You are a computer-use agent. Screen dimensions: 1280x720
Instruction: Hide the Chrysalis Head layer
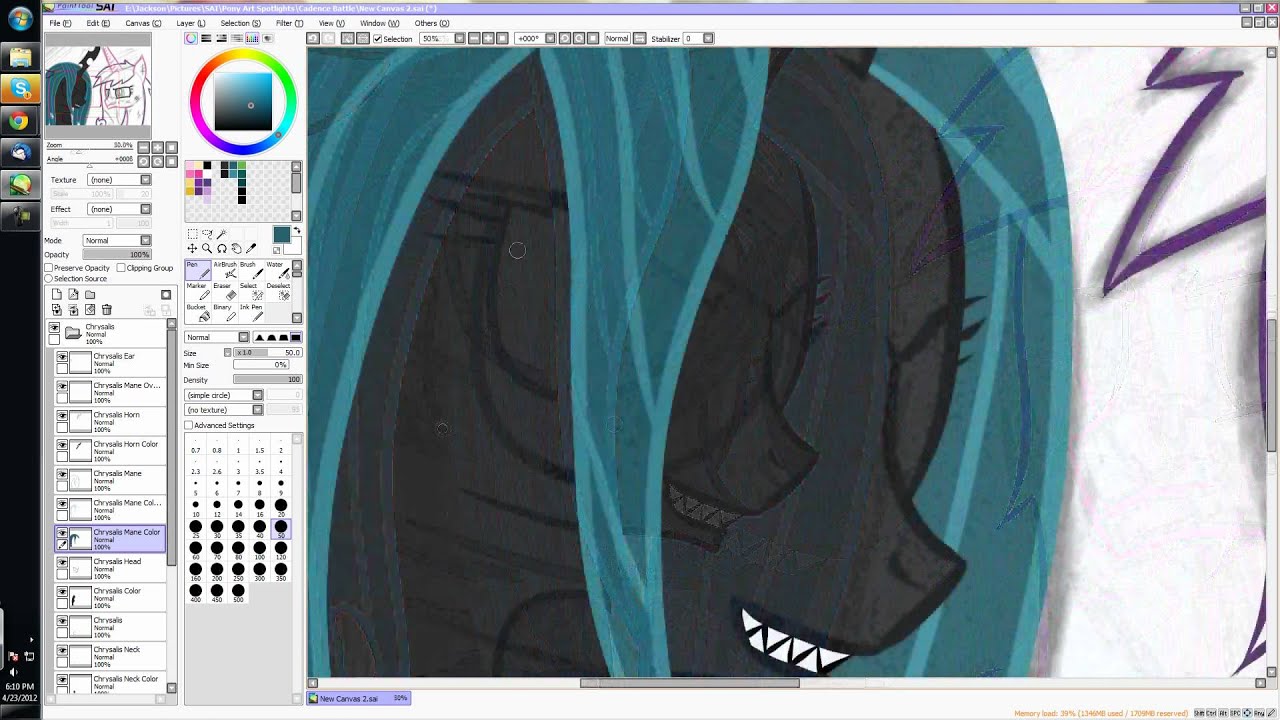(62, 563)
